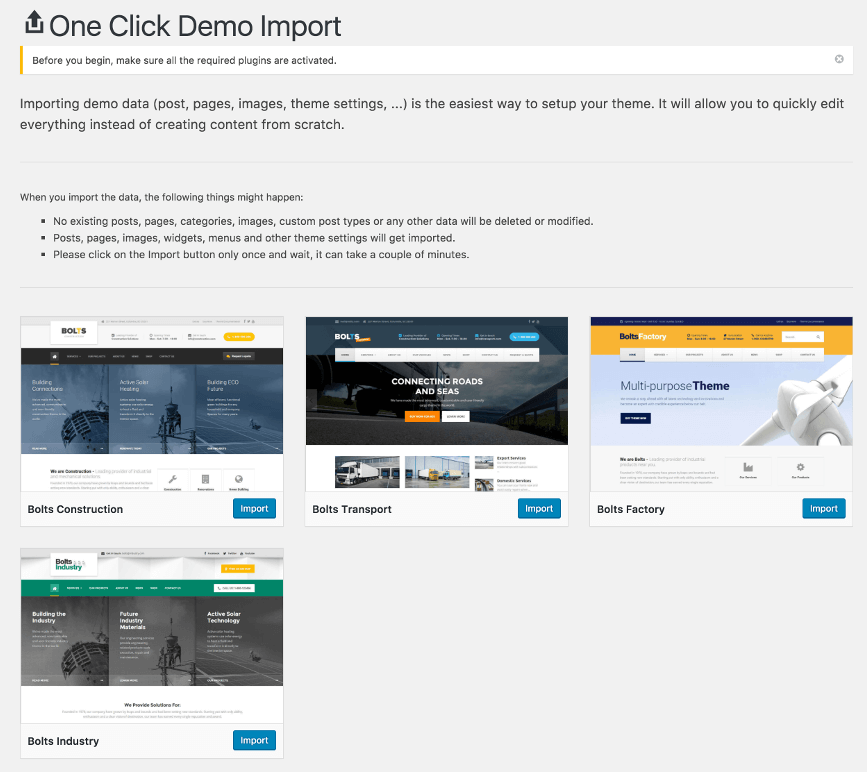
Task: Click GET THEME NOW in Bolts Factory preview
Action: click(x=634, y=417)
